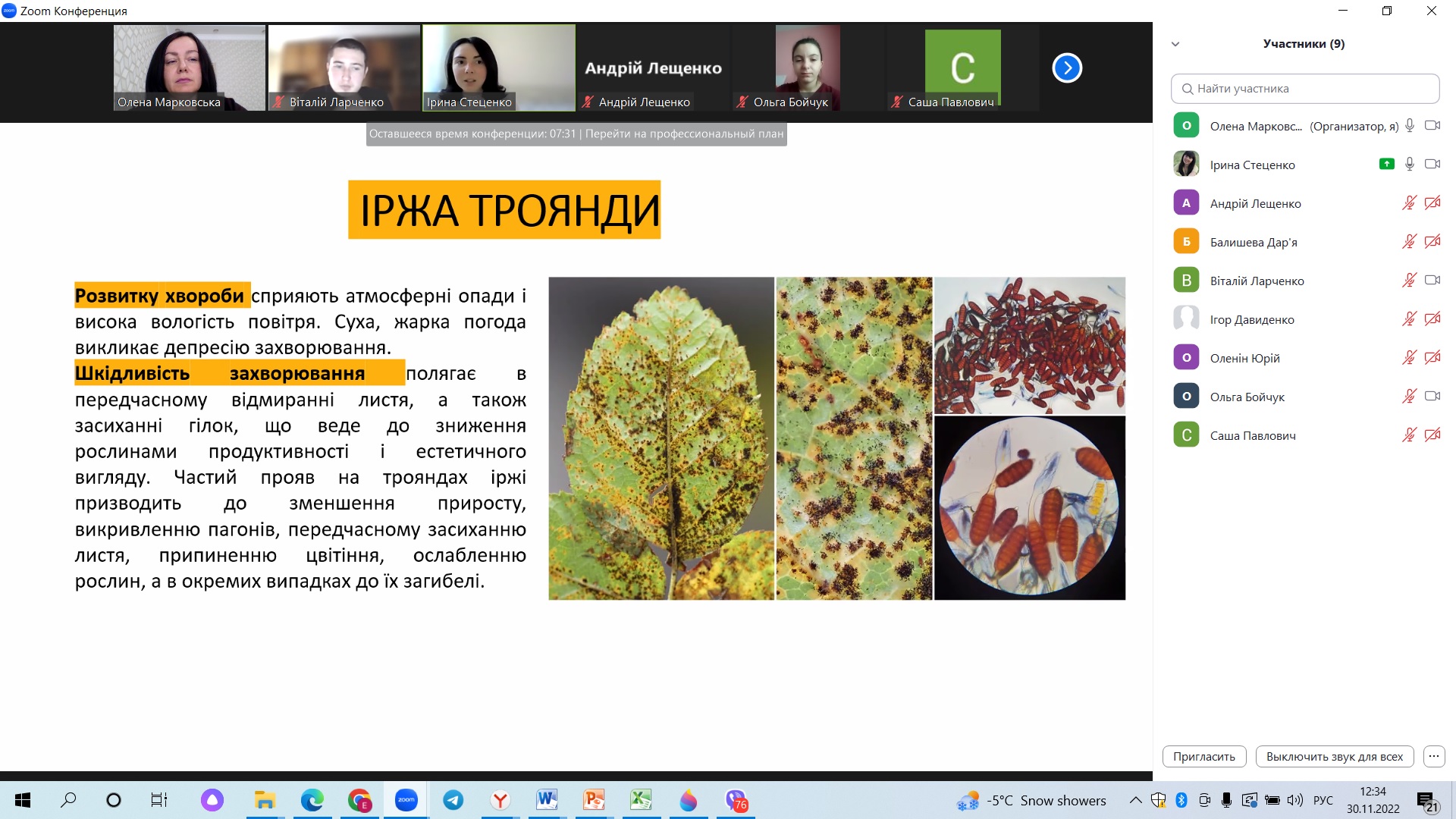
Task: Click the circular microscope spores image
Action: tap(1030, 508)
